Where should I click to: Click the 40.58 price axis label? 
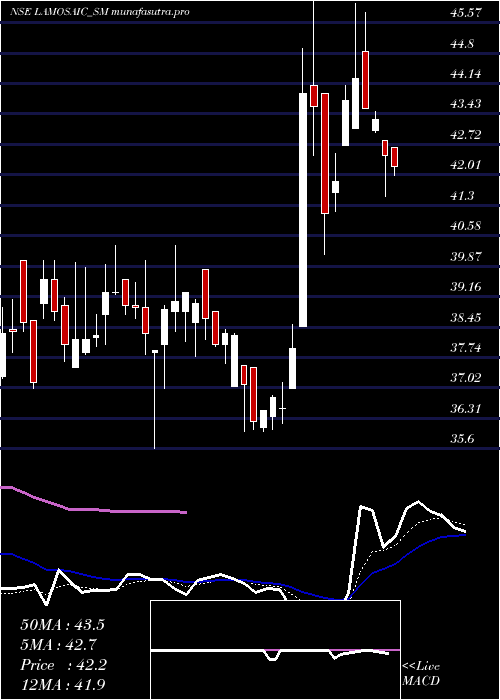point(466,226)
